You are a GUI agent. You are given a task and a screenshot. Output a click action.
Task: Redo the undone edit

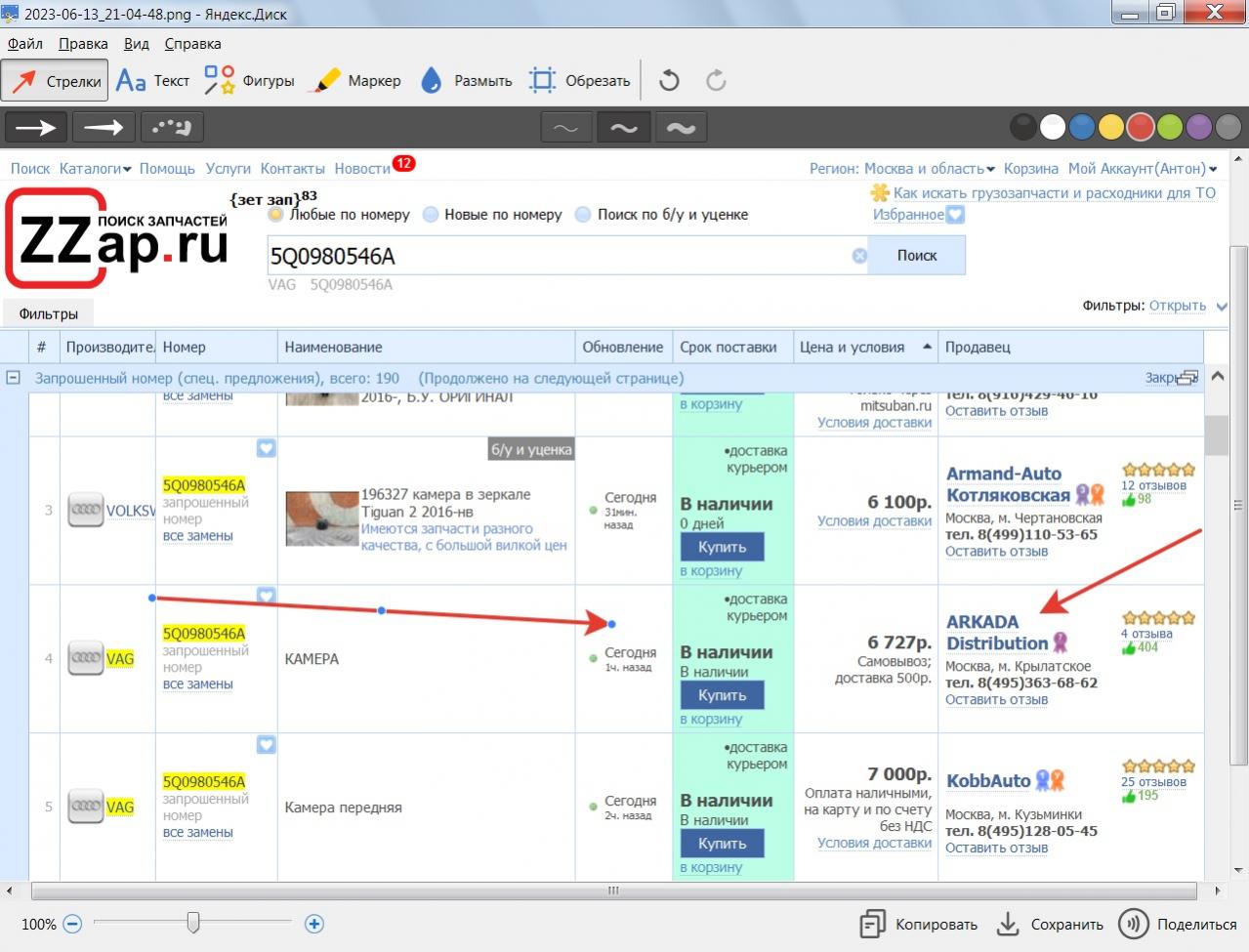(x=716, y=81)
